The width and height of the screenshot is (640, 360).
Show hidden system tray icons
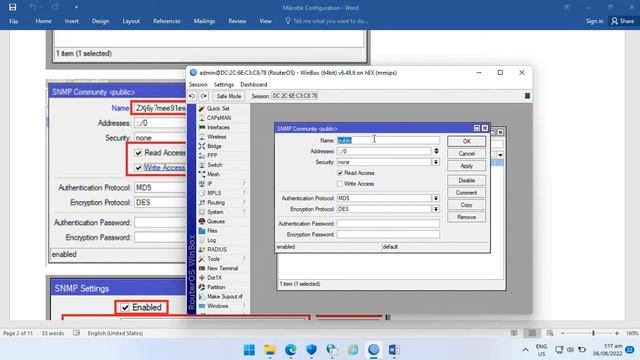[525, 350]
